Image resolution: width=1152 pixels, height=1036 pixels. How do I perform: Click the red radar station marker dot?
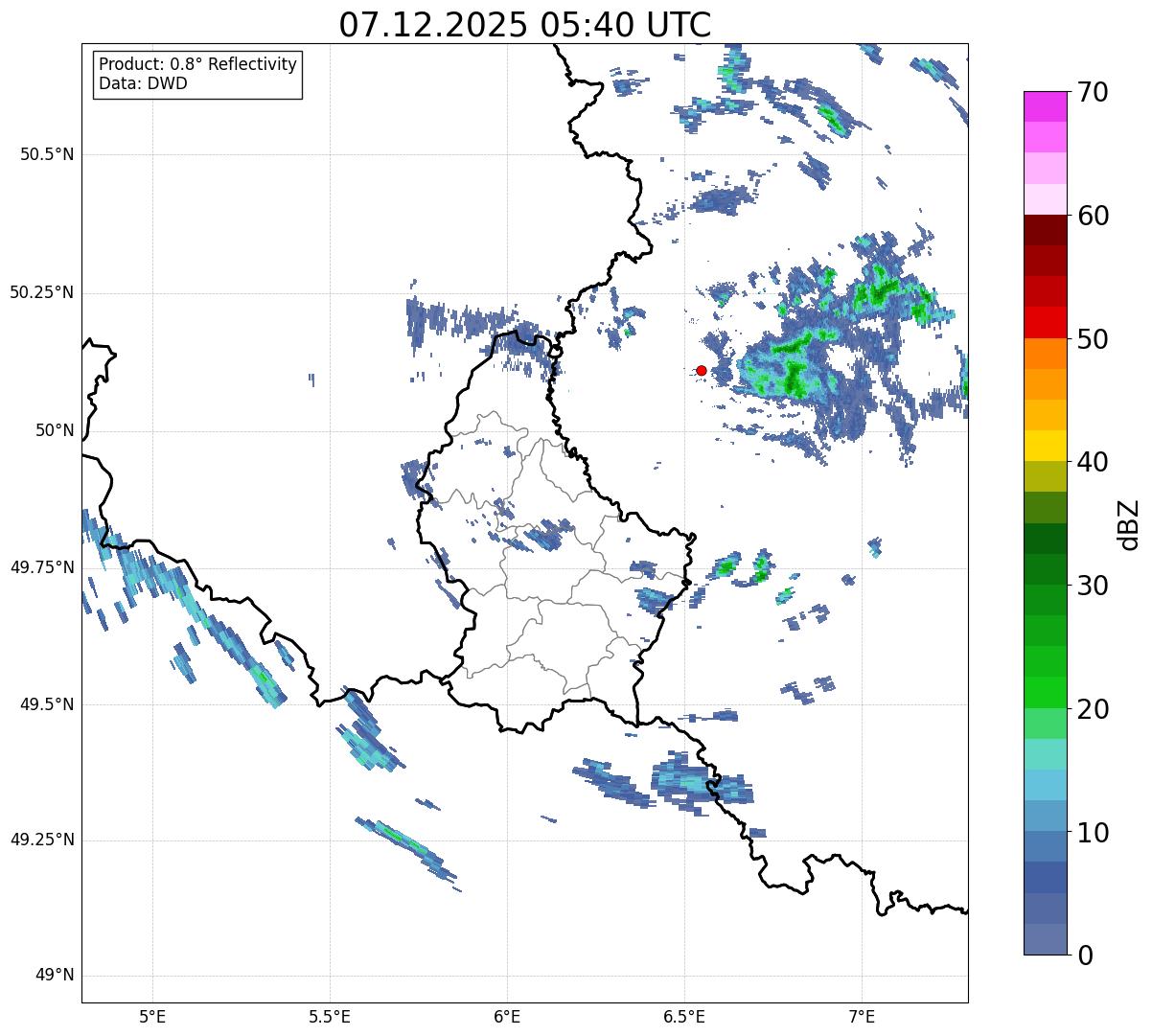(x=702, y=370)
